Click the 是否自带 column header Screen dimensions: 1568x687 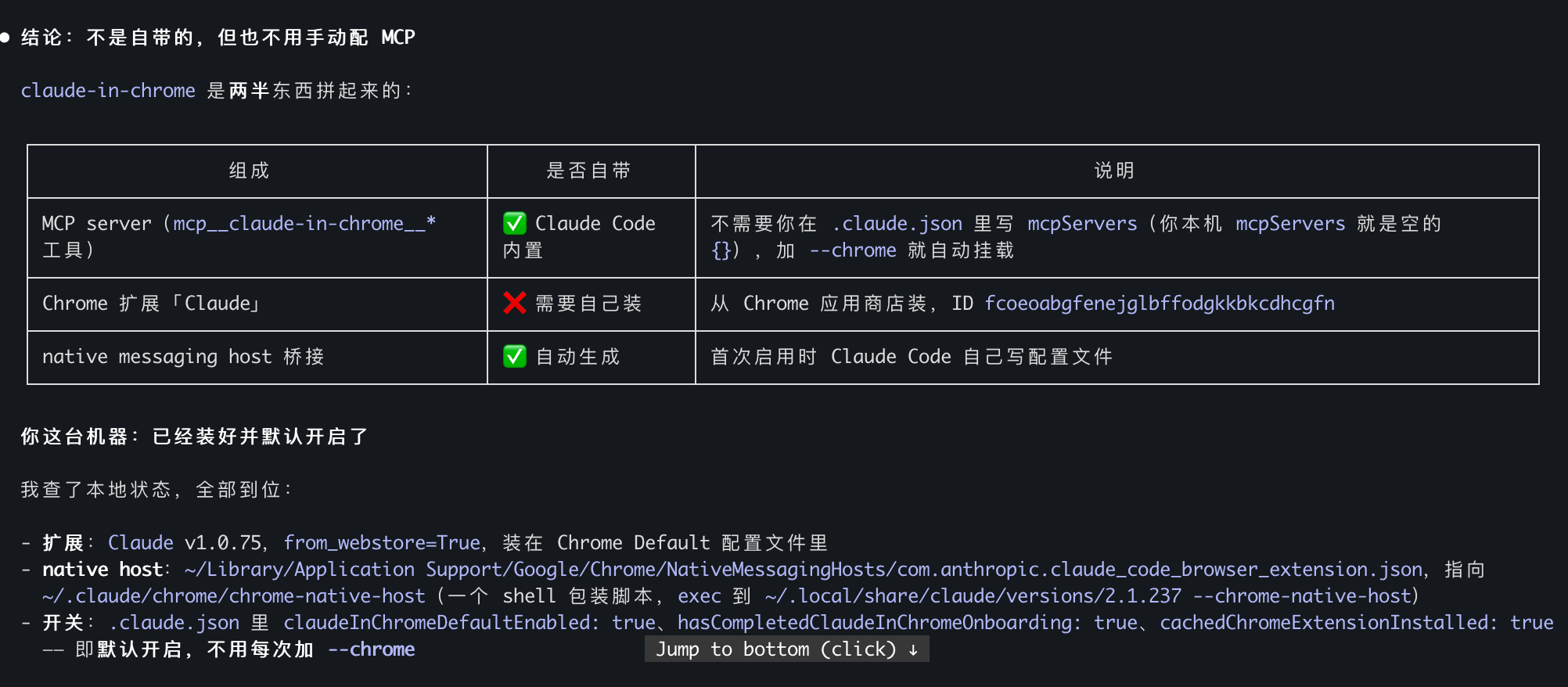[x=588, y=171]
